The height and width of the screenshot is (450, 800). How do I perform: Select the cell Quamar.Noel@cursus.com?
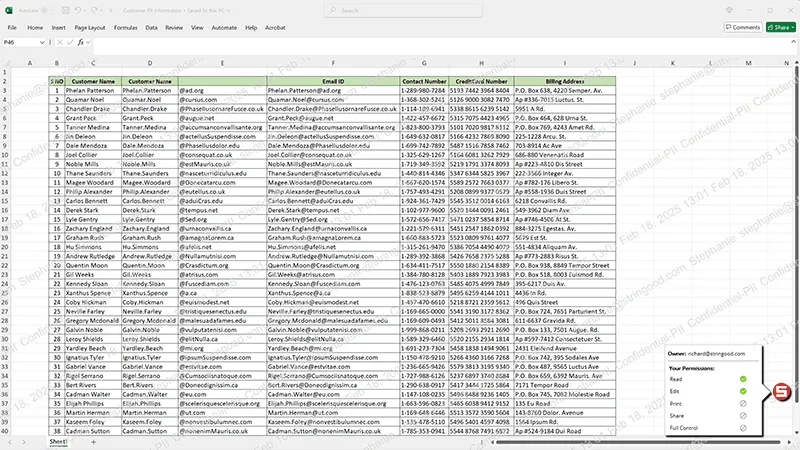[333, 99]
